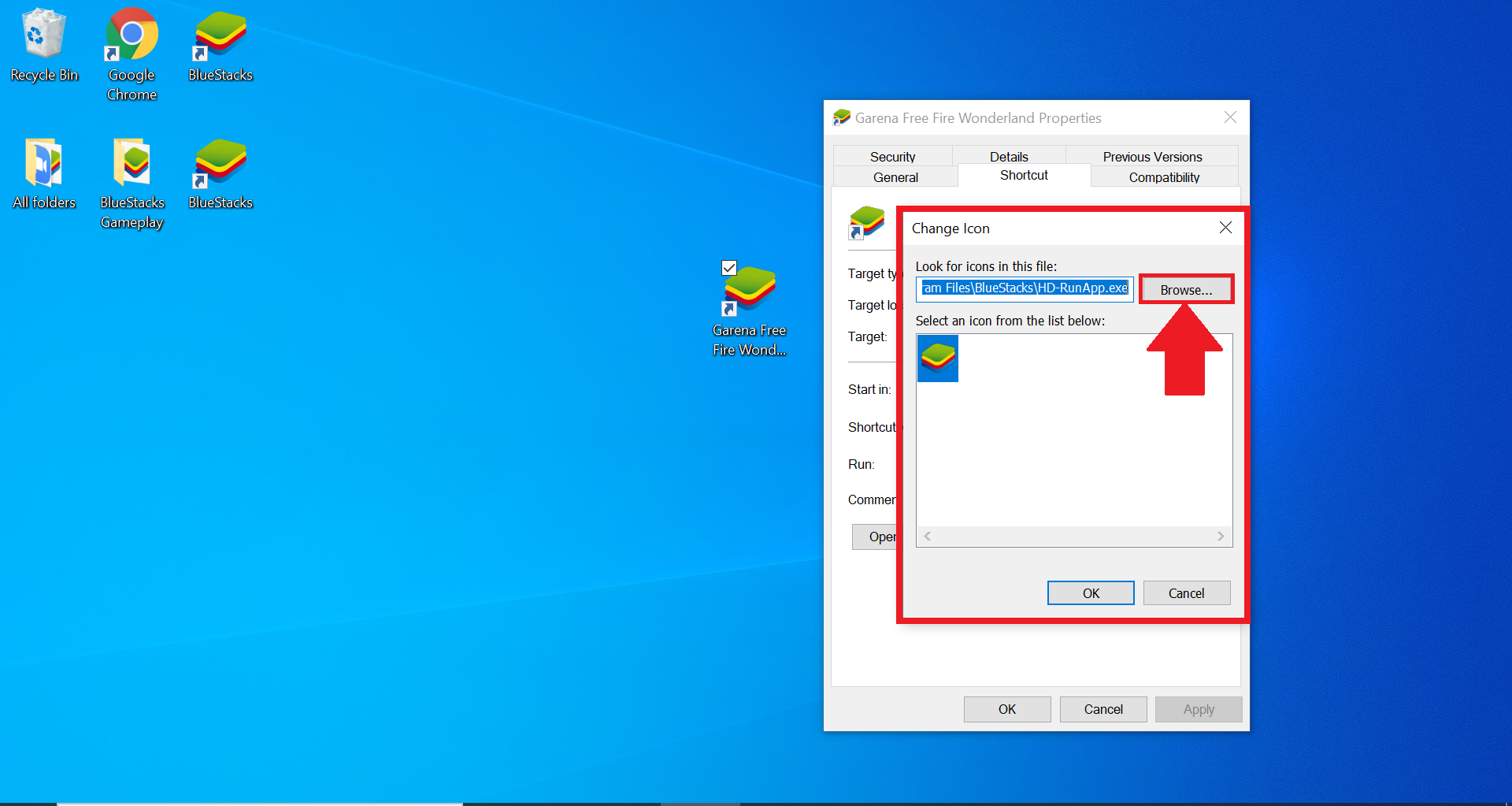Click the Apply button in Properties
This screenshot has width=1512, height=806.
pos(1199,709)
